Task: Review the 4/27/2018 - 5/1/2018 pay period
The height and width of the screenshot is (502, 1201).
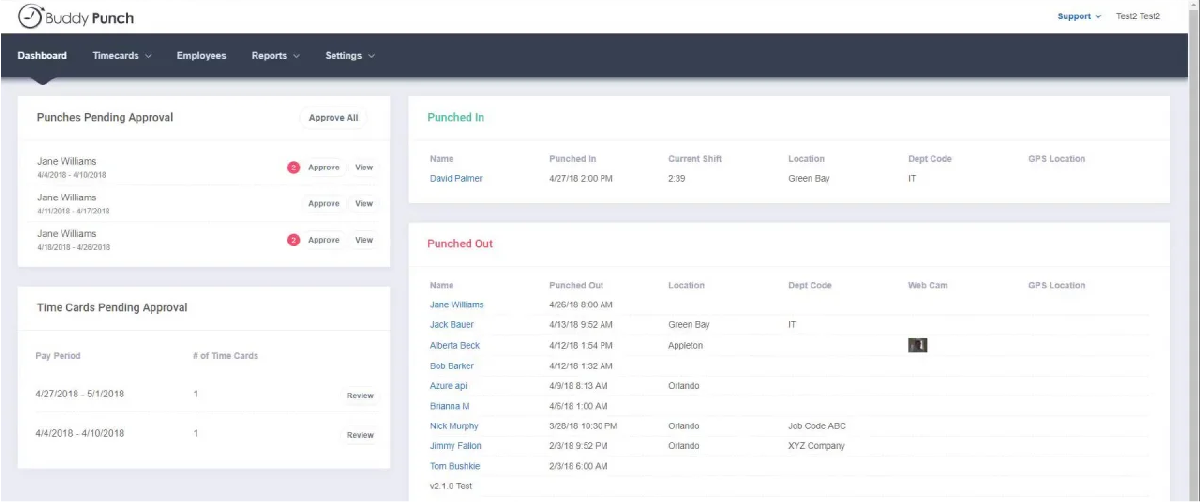Action: (x=360, y=396)
